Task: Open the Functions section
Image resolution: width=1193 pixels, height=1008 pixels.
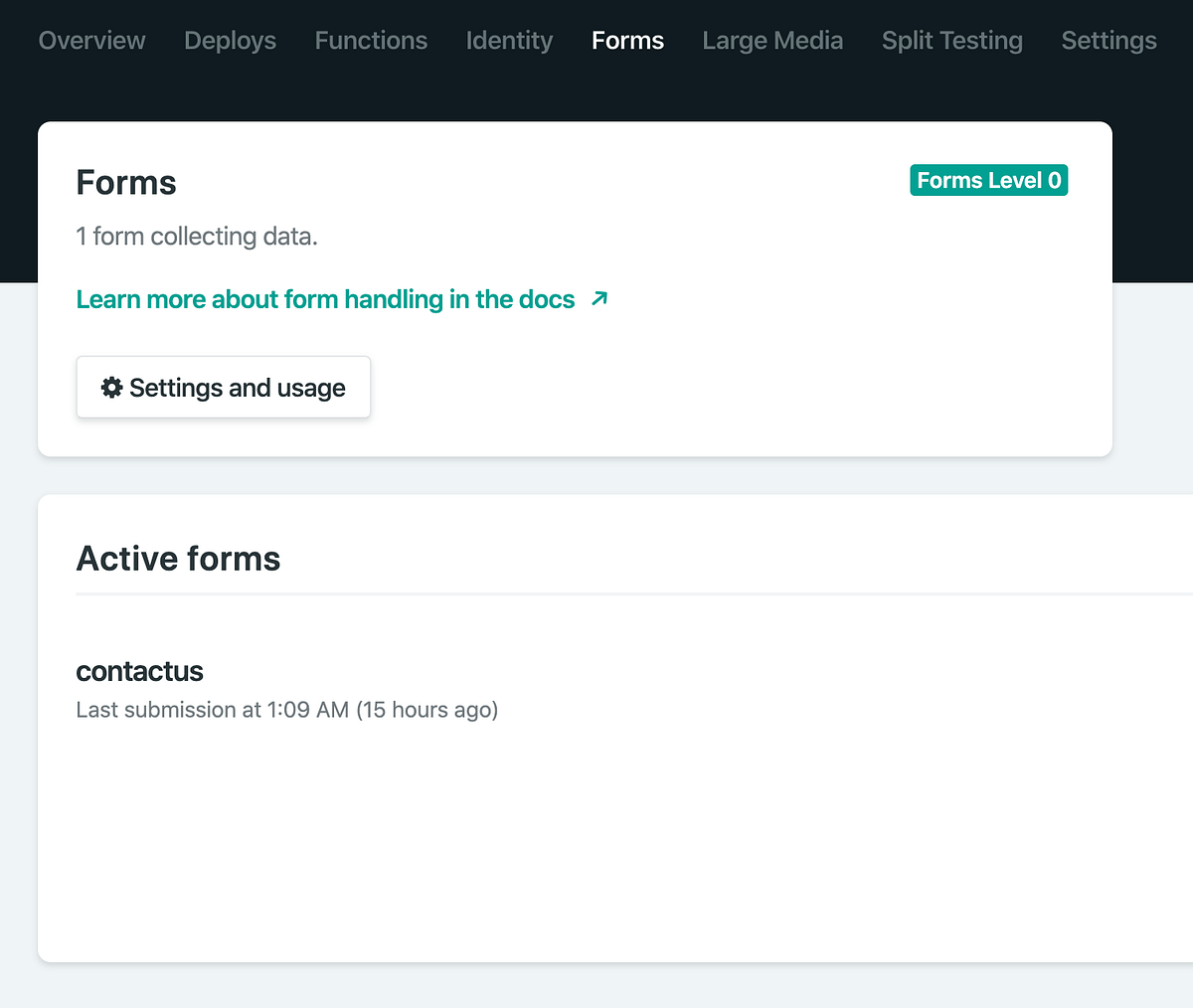Action: click(371, 41)
